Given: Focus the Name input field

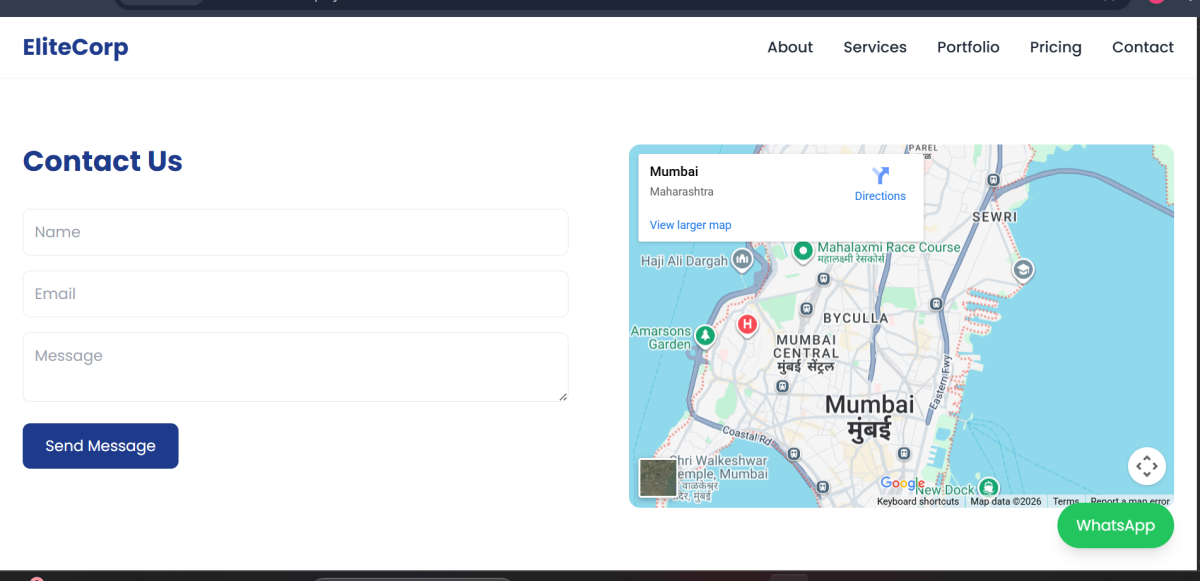Looking at the screenshot, I should (x=295, y=232).
